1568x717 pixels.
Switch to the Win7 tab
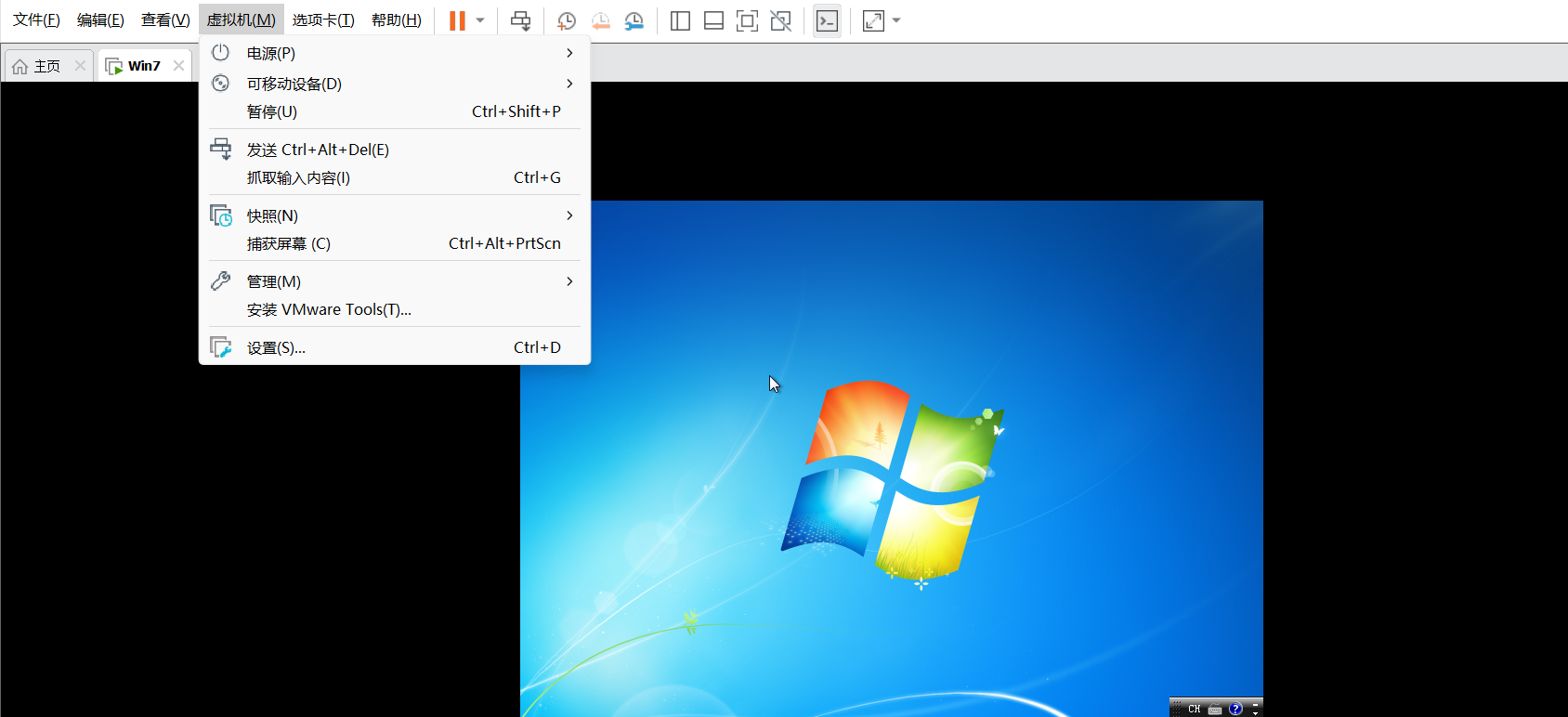144,66
